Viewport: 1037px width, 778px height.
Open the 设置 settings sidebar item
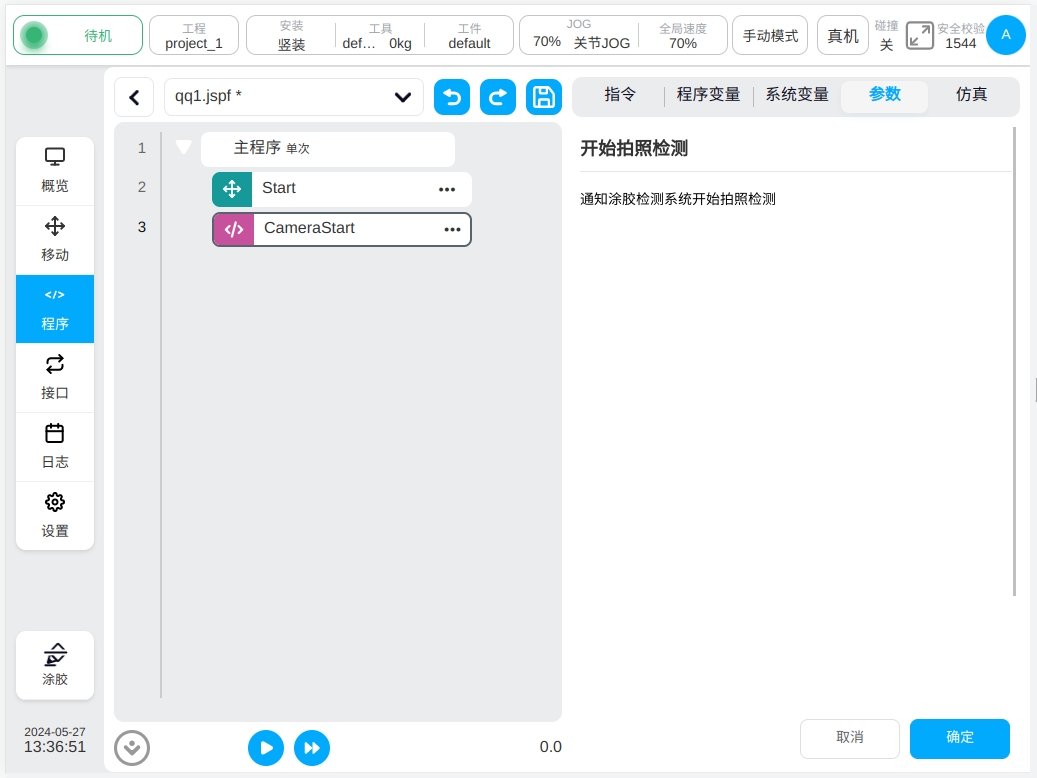55,516
